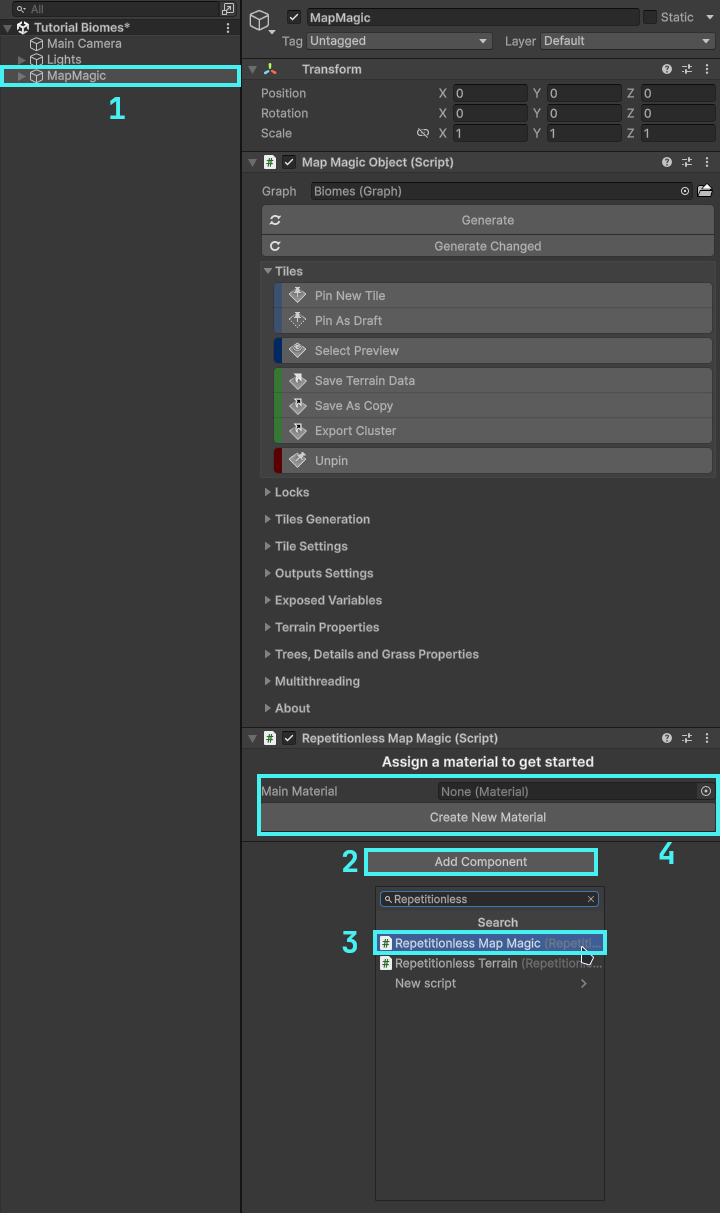Click the Generate button
Viewport: 720px width, 1213px height.
coord(488,220)
